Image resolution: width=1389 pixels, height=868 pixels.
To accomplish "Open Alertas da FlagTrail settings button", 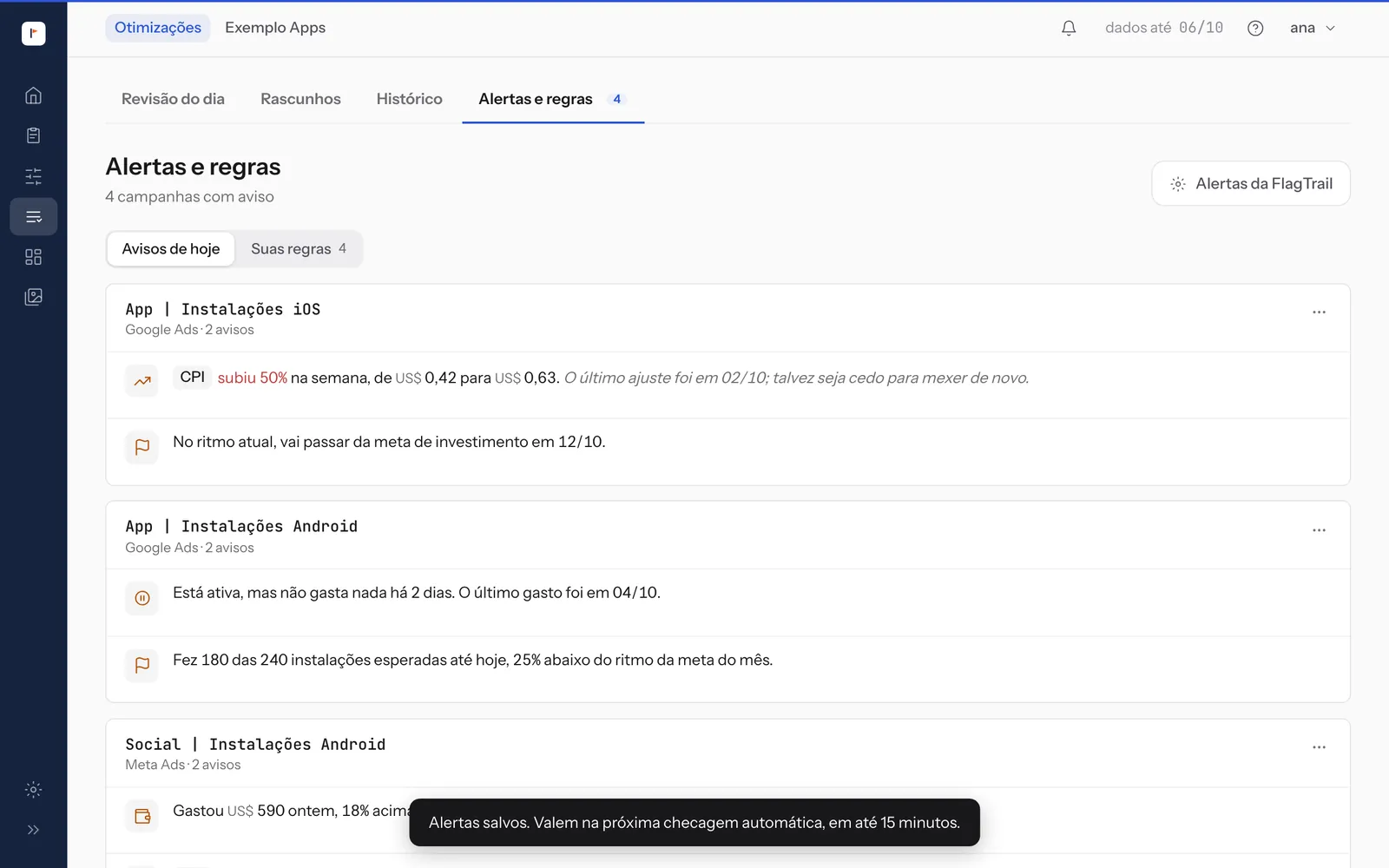I will pos(1250,183).
